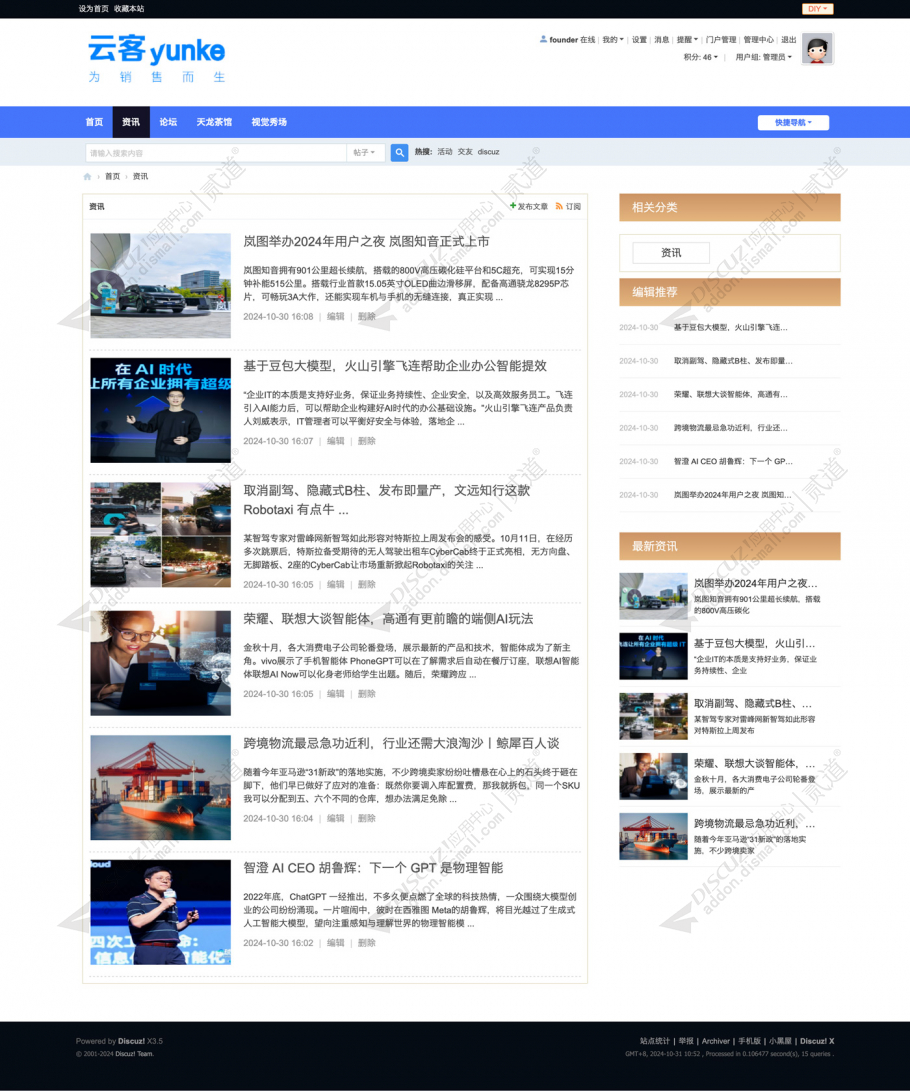Click the founder user icon
This screenshot has width=910, height=1091.
coord(543,40)
